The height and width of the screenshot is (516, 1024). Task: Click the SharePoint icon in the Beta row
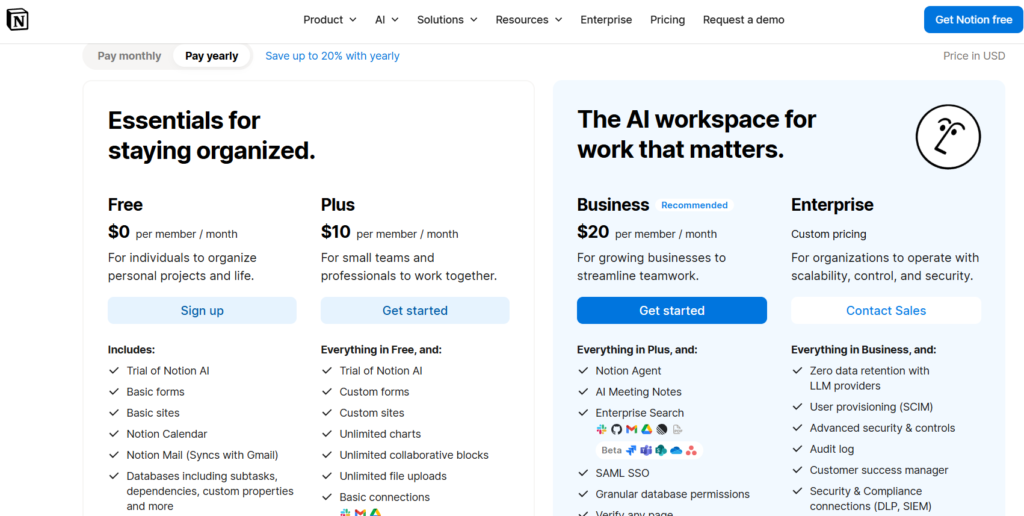(661, 450)
